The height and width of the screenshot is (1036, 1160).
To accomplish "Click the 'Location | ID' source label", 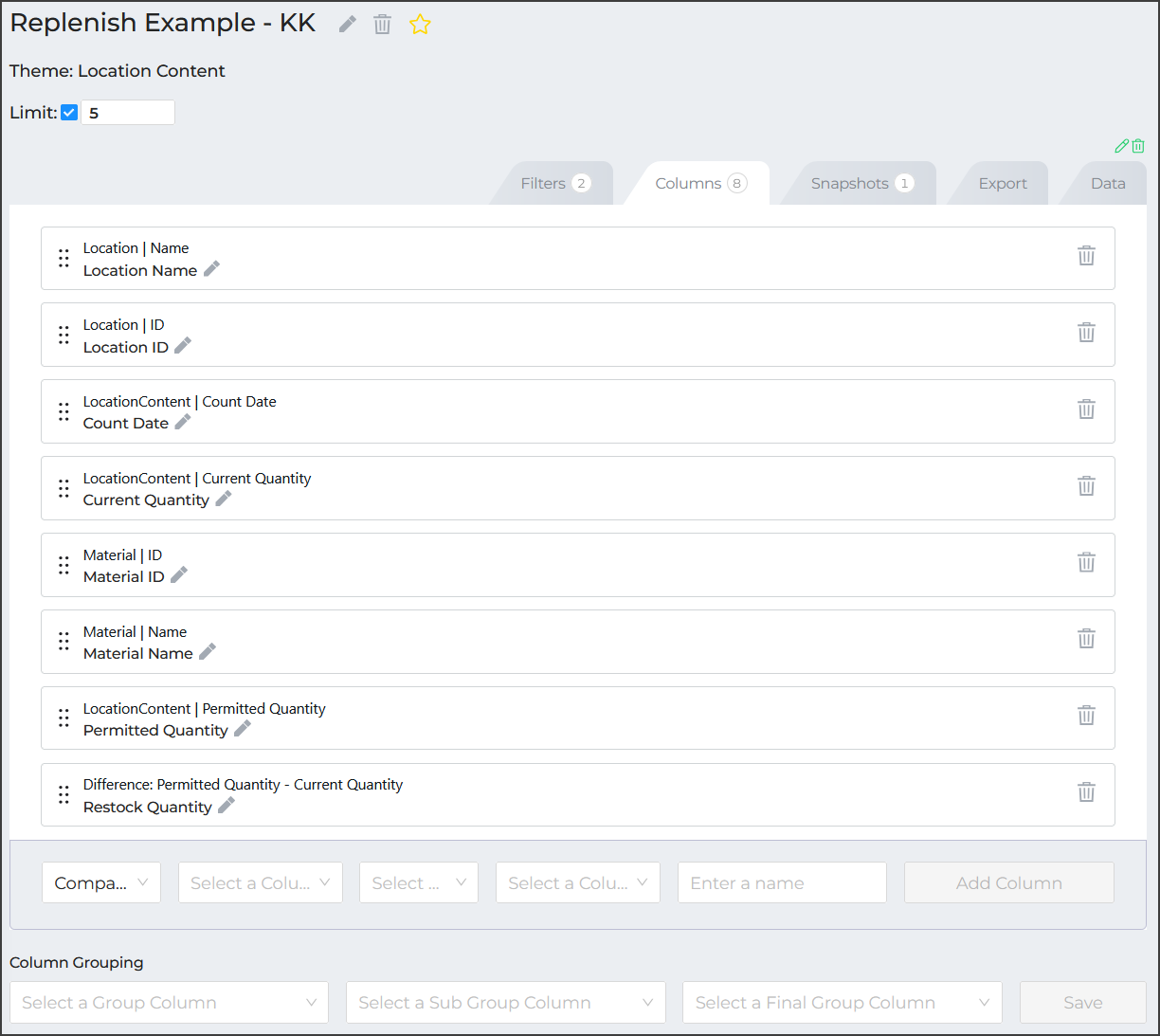I will (x=123, y=325).
